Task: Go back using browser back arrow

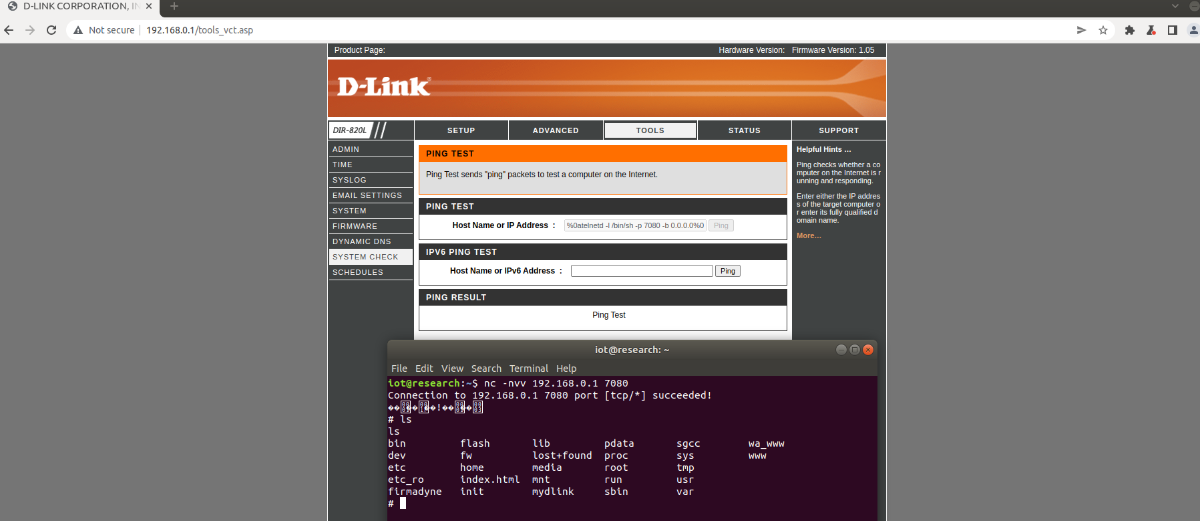Action: pyautogui.click(x=11, y=30)
